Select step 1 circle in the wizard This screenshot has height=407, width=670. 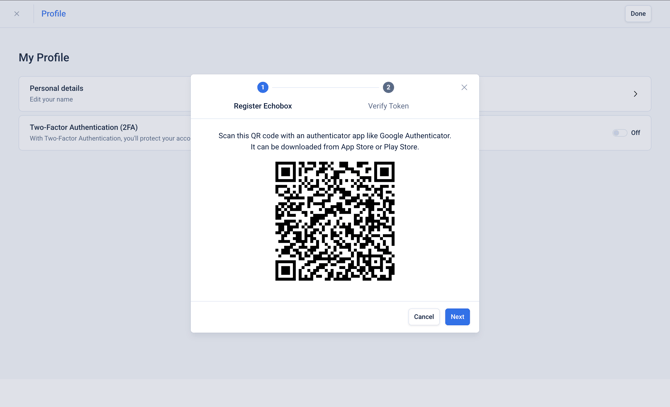click(263, 88)
